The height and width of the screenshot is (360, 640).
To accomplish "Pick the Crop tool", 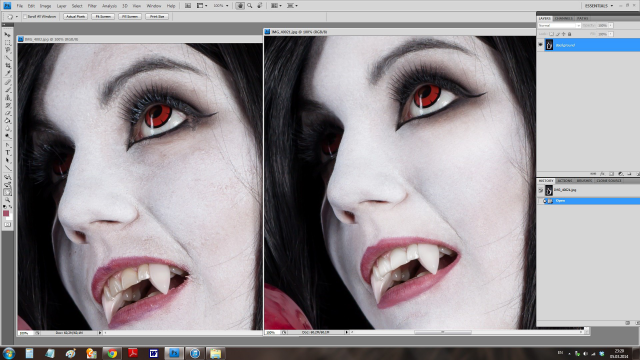I will click(7, 66).
